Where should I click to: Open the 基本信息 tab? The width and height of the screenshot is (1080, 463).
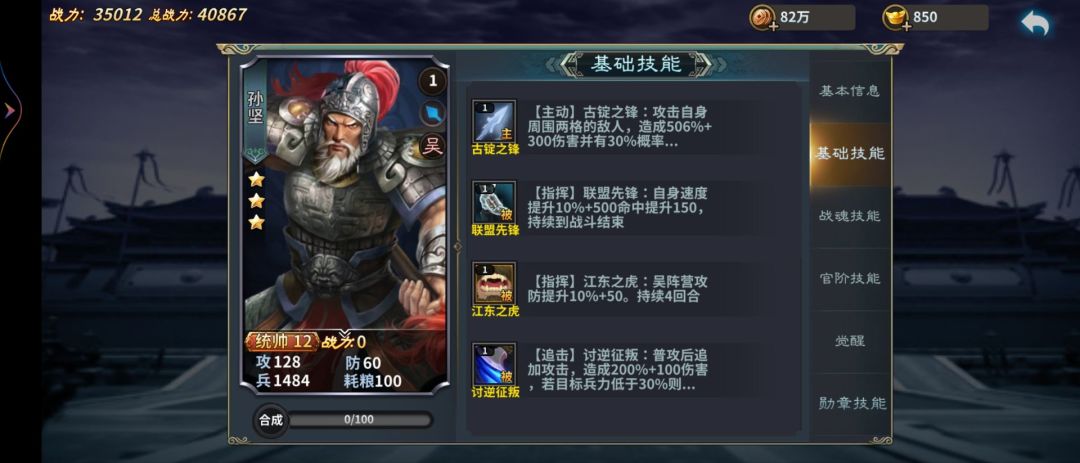[x=849, y=91]
